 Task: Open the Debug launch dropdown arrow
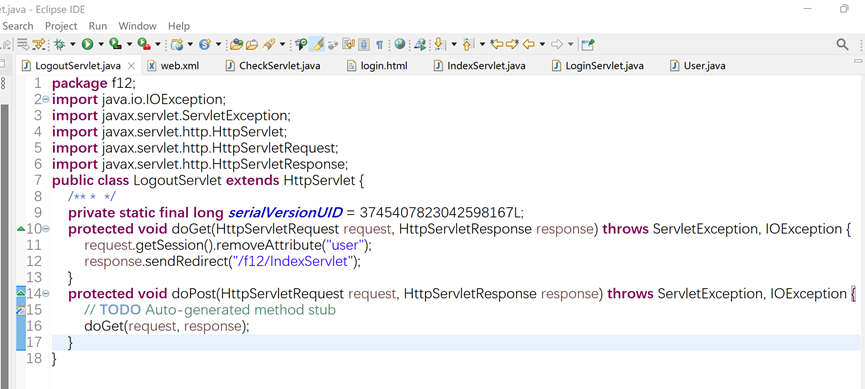click(x=72, y=44)
